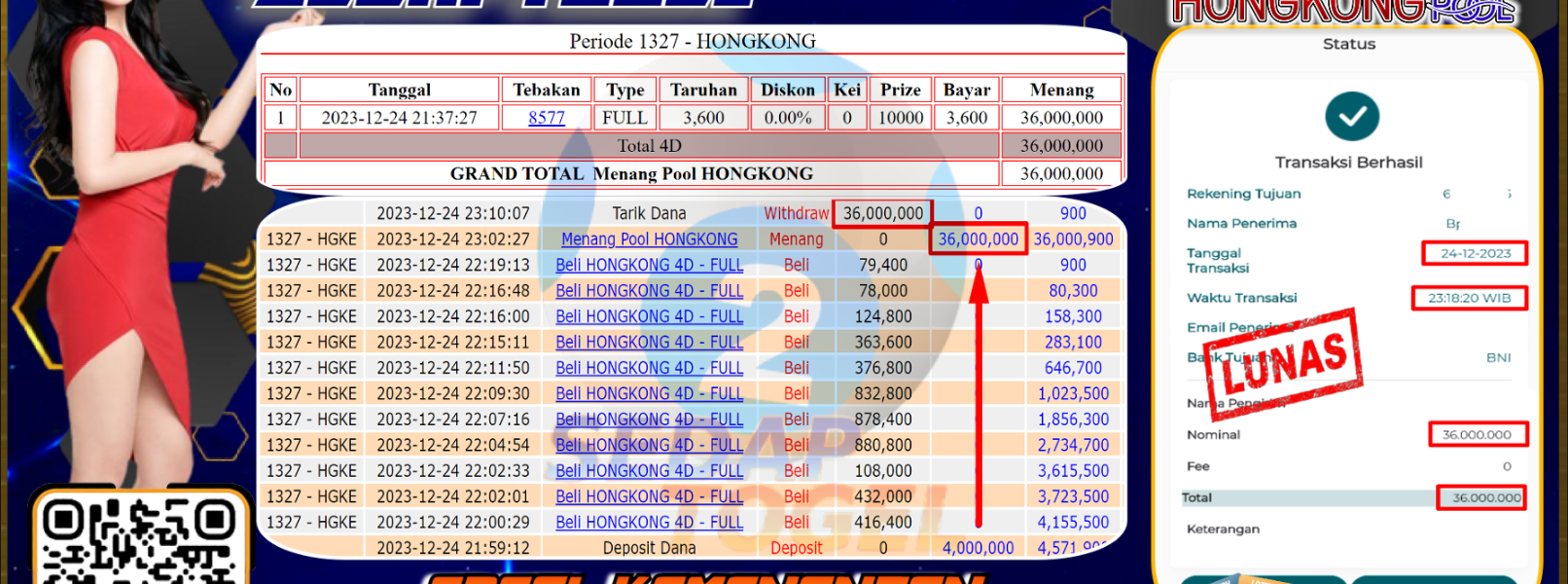The width and height of the screenshot is (1568, 584).
Task: Click the Bayar column header
Action: pyautogui.click(x=967, y=90)
